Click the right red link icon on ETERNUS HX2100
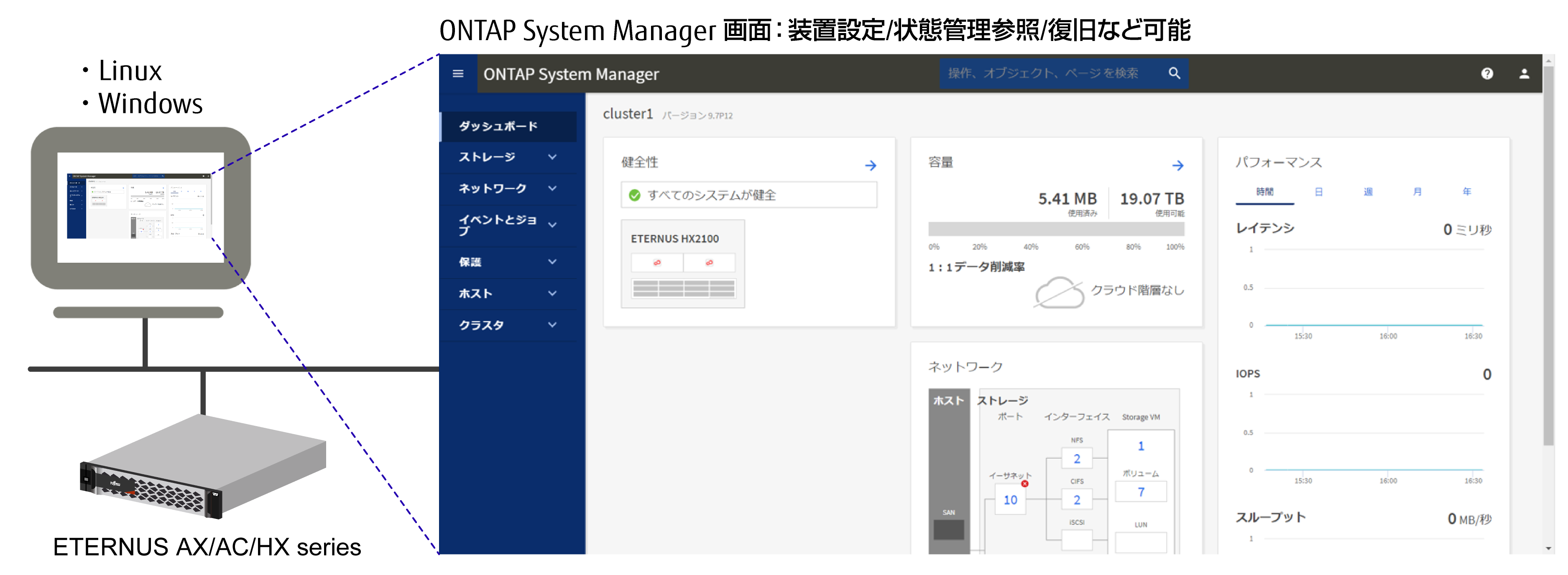 (x=709, y=263)
